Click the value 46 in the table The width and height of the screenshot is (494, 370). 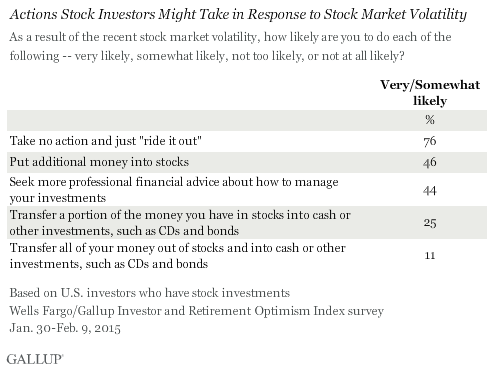point(430,162)
